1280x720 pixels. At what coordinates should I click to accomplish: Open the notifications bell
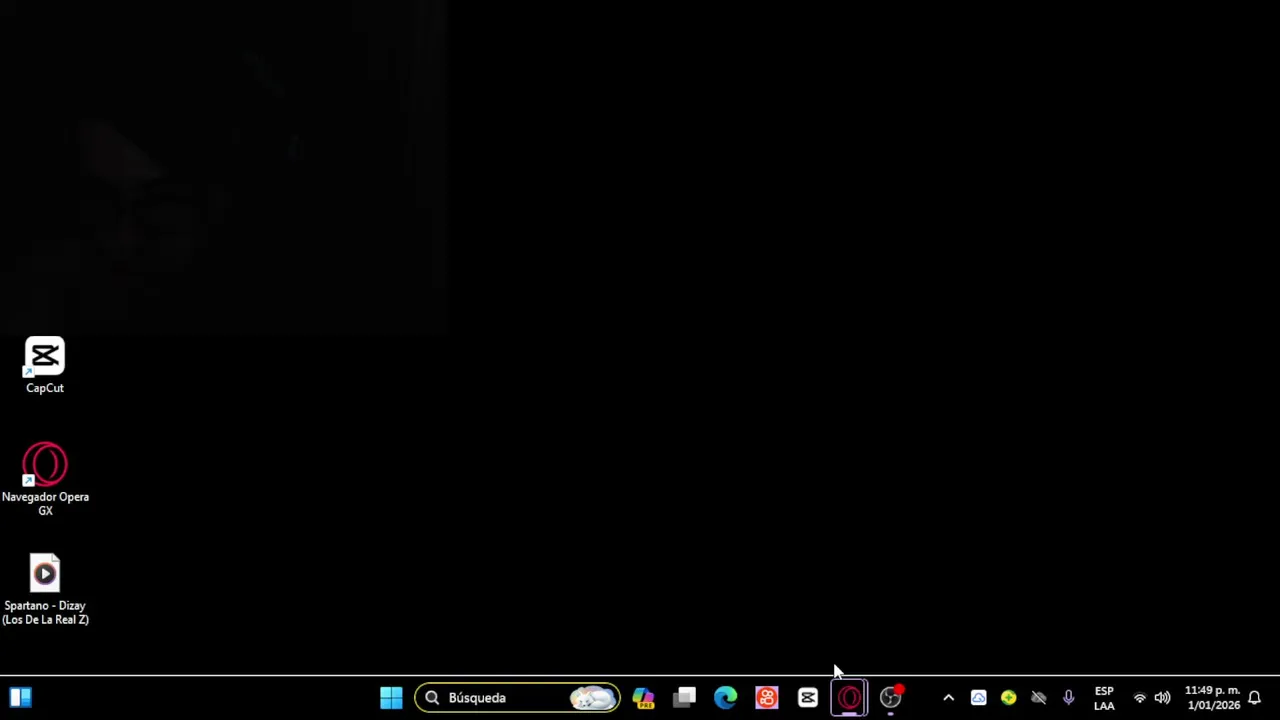tap(1254, 698)
